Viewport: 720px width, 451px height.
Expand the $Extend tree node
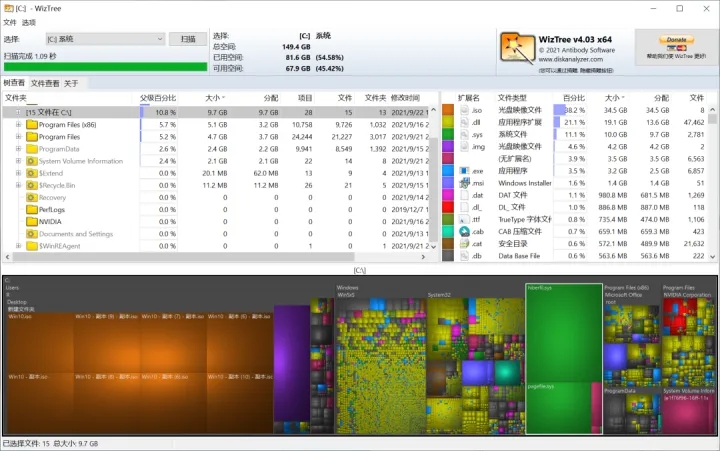[x=18, y=173]
